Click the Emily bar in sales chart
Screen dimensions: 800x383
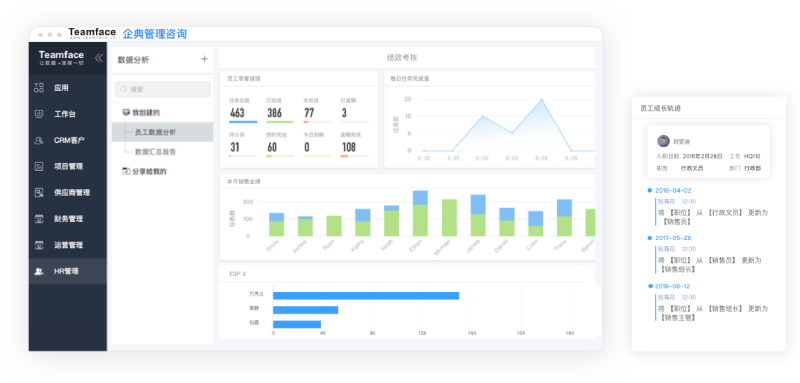coord(277,225)
